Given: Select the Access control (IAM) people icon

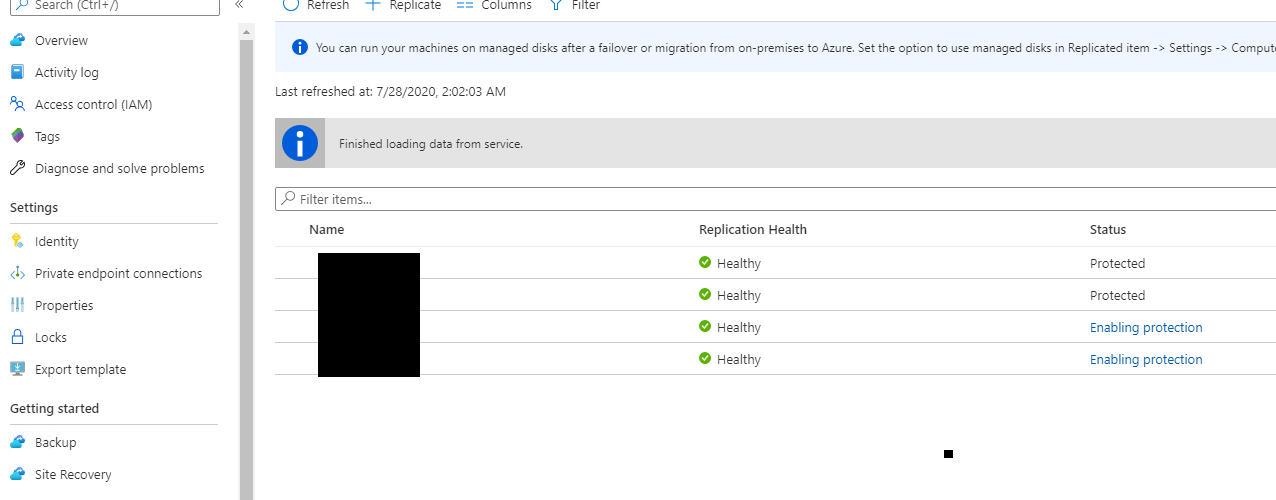Looking at the screenshot, I should coord(17,104).
